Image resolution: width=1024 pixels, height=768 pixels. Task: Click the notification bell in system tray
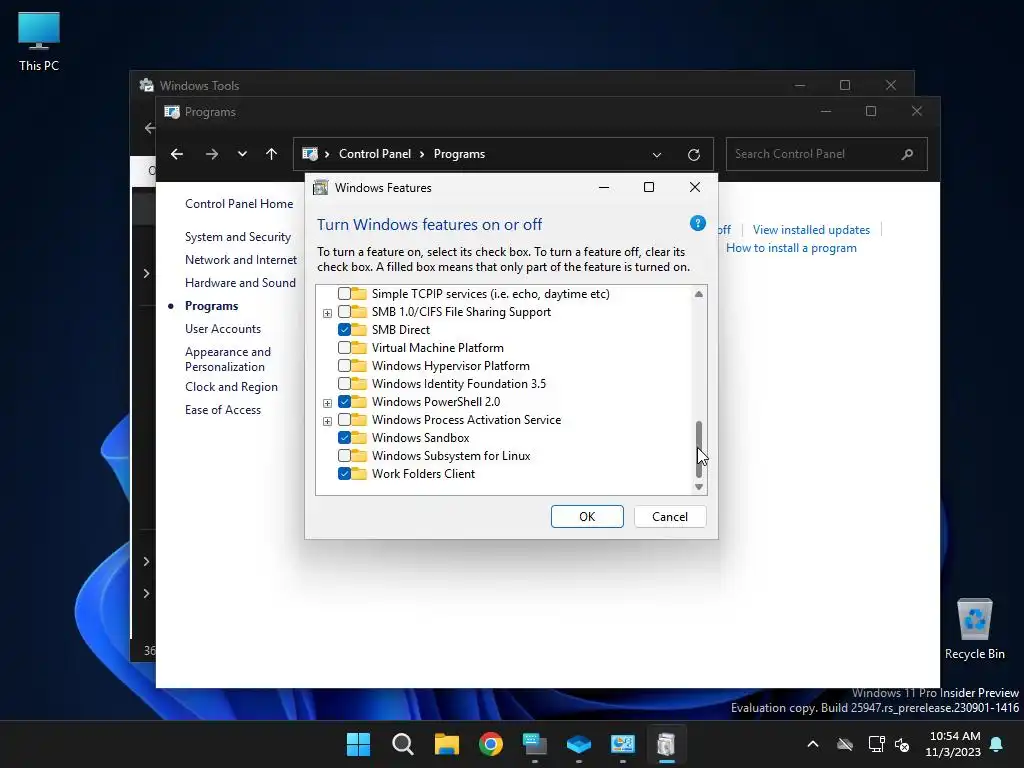pyautogui.click(x=996, y=744)
